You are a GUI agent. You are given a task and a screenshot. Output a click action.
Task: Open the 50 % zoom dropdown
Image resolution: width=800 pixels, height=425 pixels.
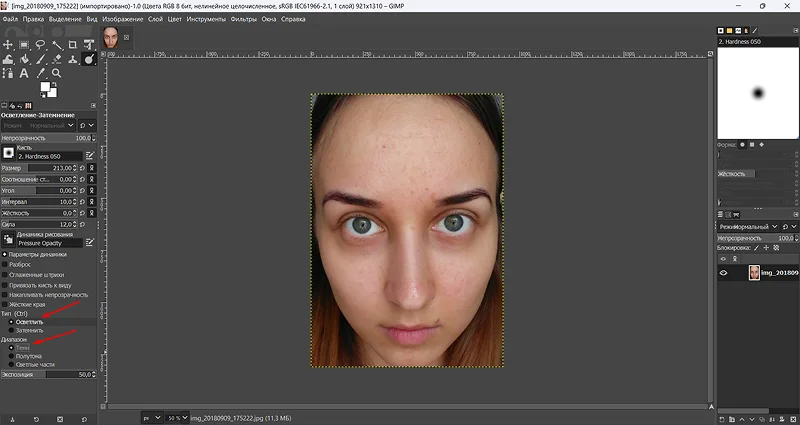click(178, 418)
